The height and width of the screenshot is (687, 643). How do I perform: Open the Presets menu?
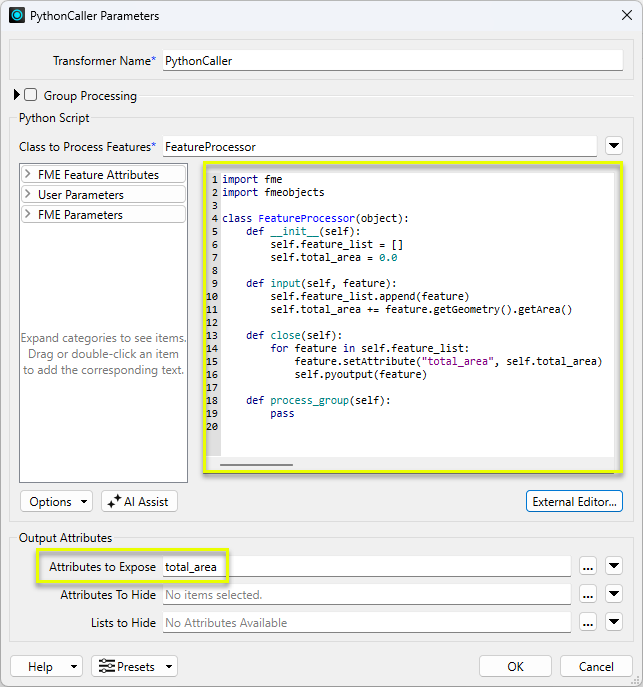[134, 666]
